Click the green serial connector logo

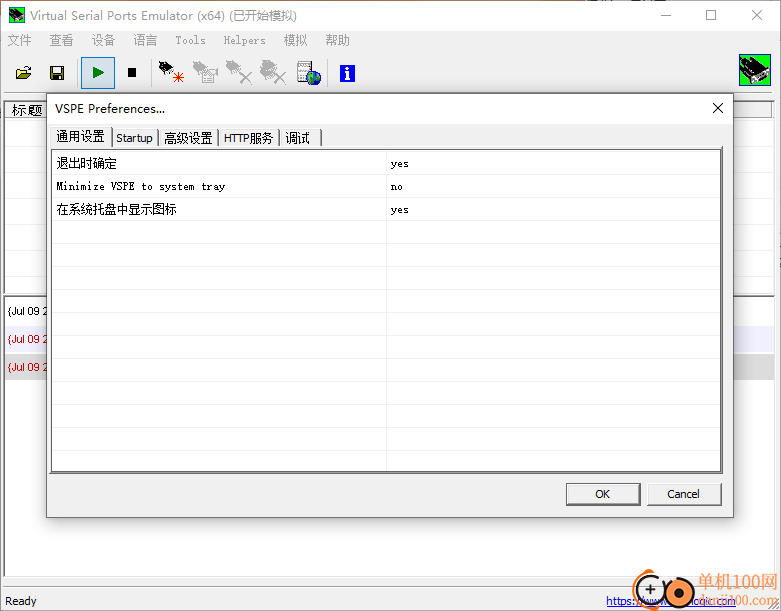tap(755, 70)
